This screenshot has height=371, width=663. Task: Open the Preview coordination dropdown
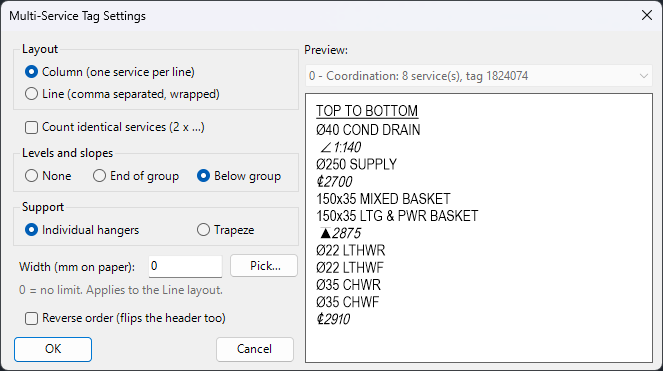(479, 76)
